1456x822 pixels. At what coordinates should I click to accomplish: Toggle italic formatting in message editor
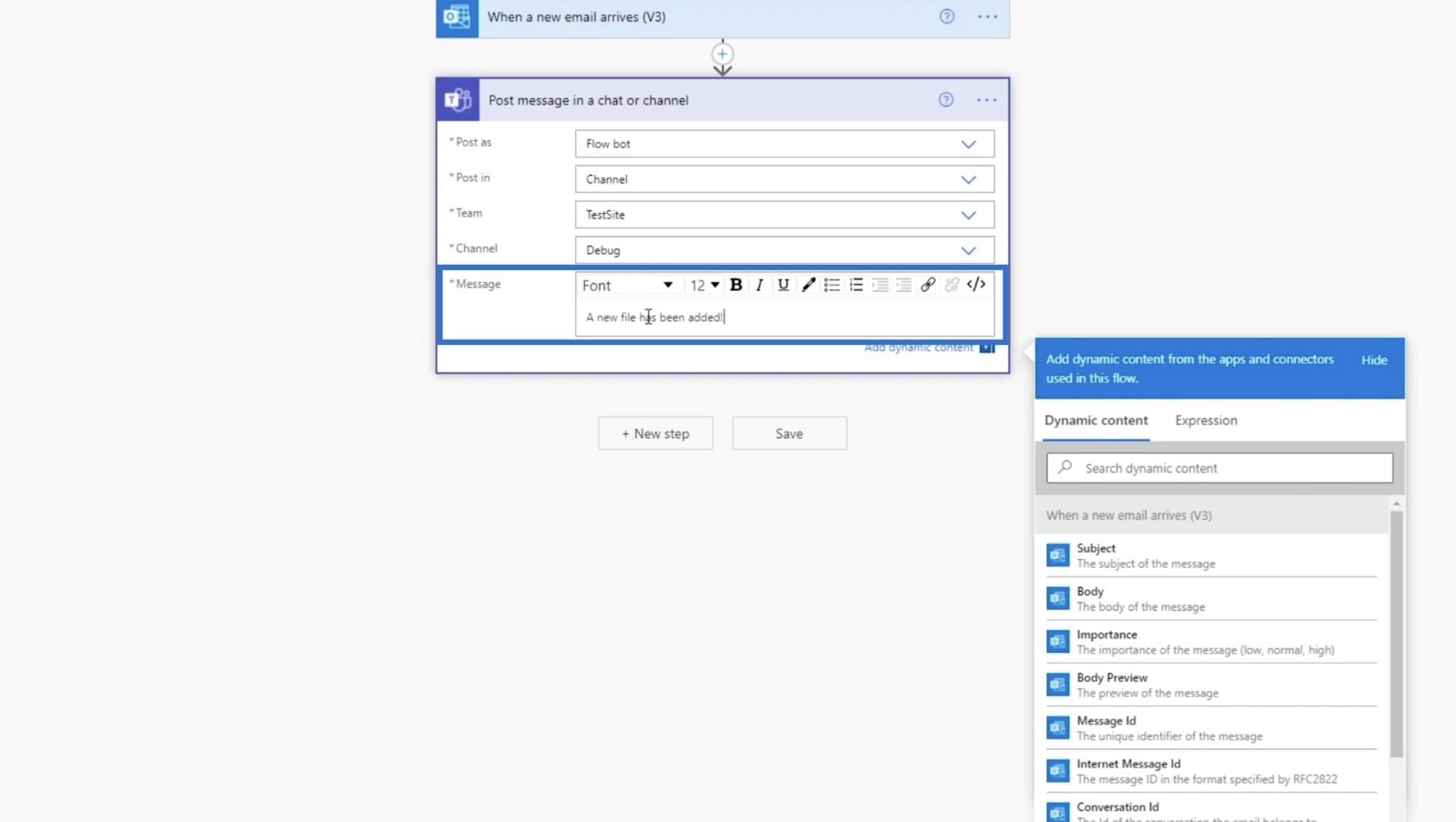[x=759, y=285]
